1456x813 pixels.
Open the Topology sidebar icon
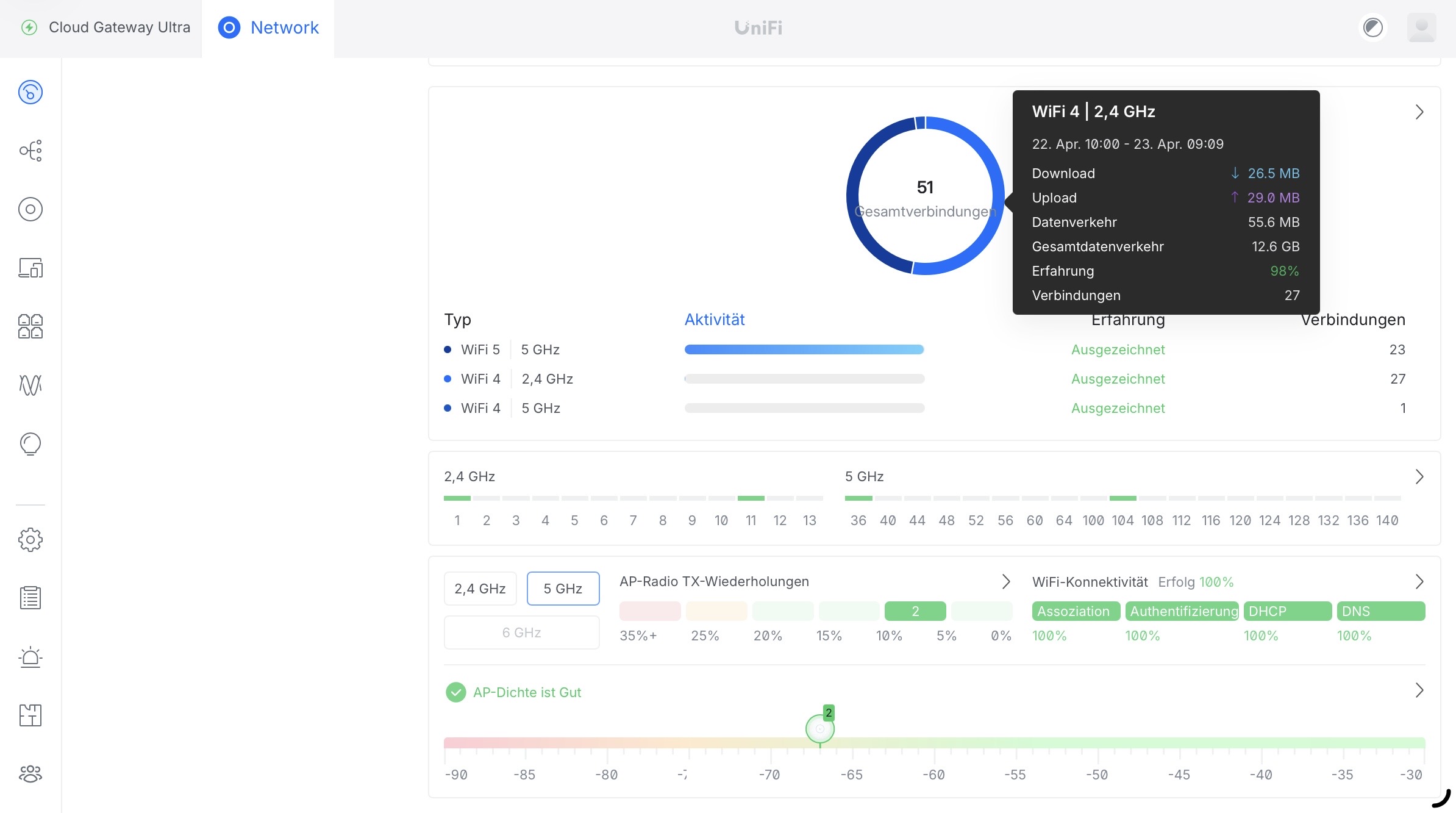pyautogui.click(x=30, y=151)
